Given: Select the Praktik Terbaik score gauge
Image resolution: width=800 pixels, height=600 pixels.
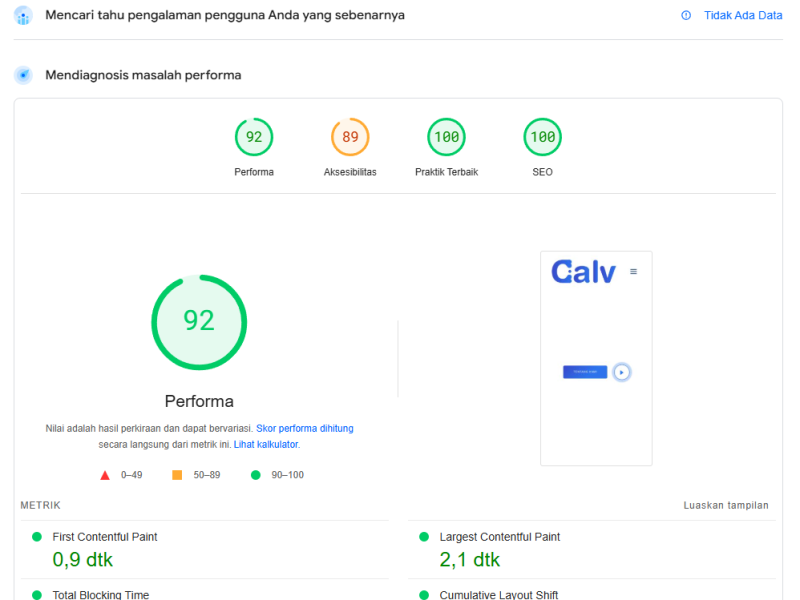Looking at the screenshot, I should (446, 137).
